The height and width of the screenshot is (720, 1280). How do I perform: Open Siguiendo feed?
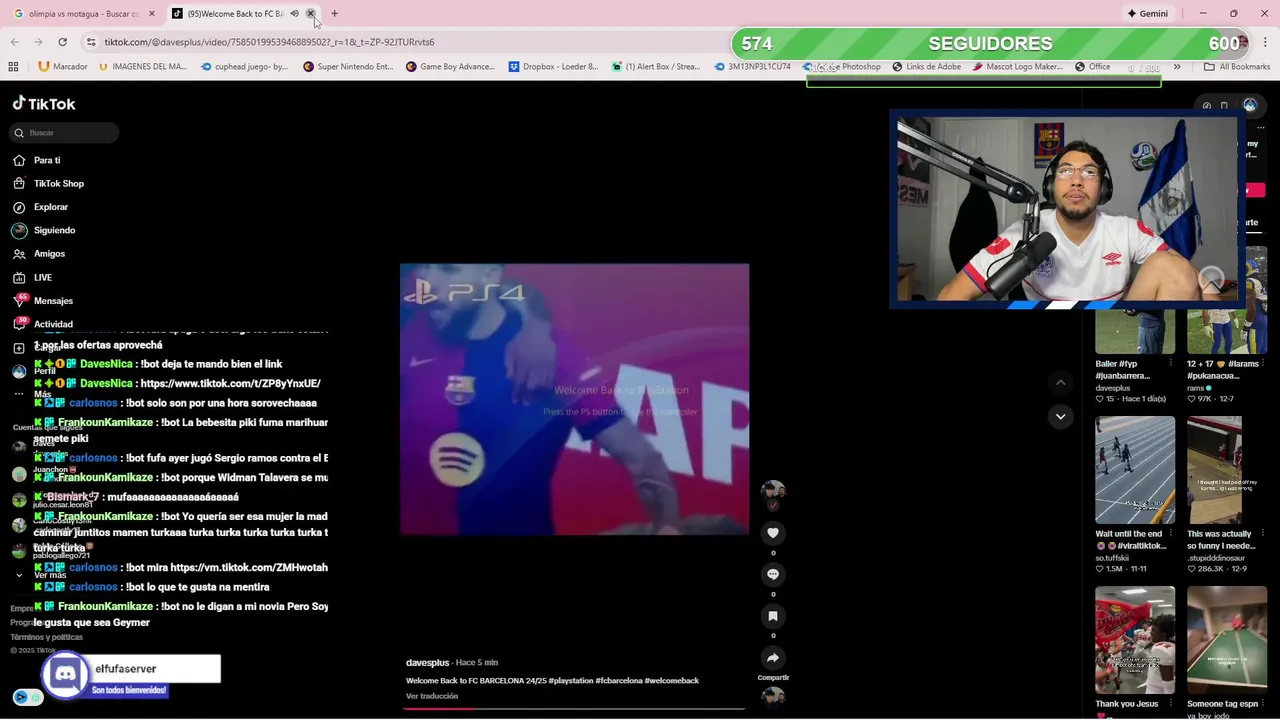tap(44, 230)
